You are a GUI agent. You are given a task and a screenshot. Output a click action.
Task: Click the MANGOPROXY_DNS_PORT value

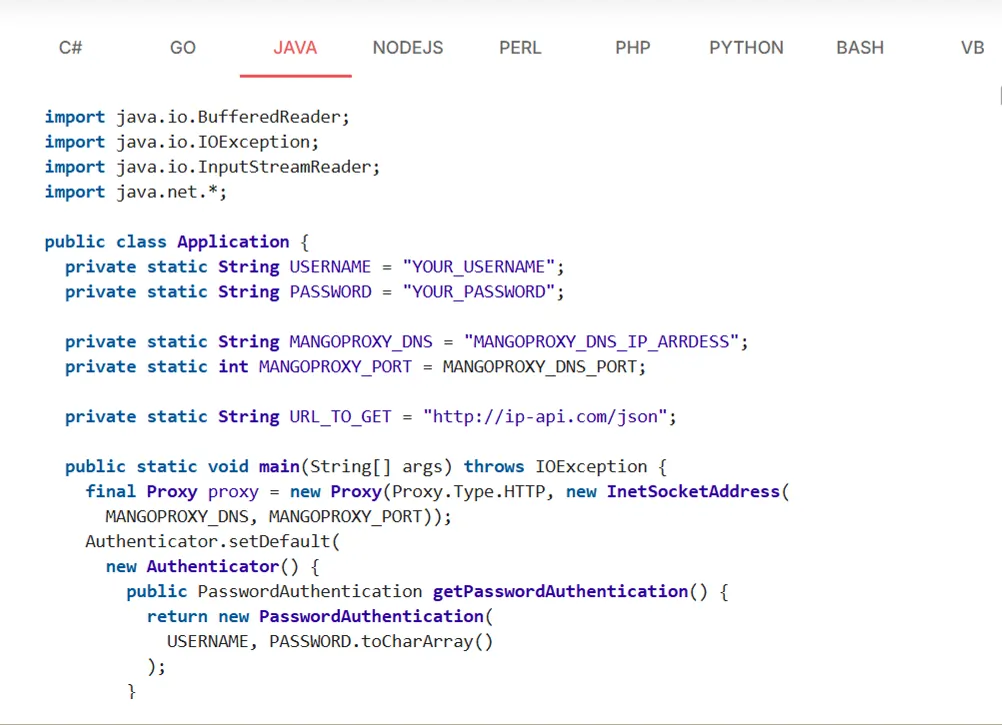(541, 366)
